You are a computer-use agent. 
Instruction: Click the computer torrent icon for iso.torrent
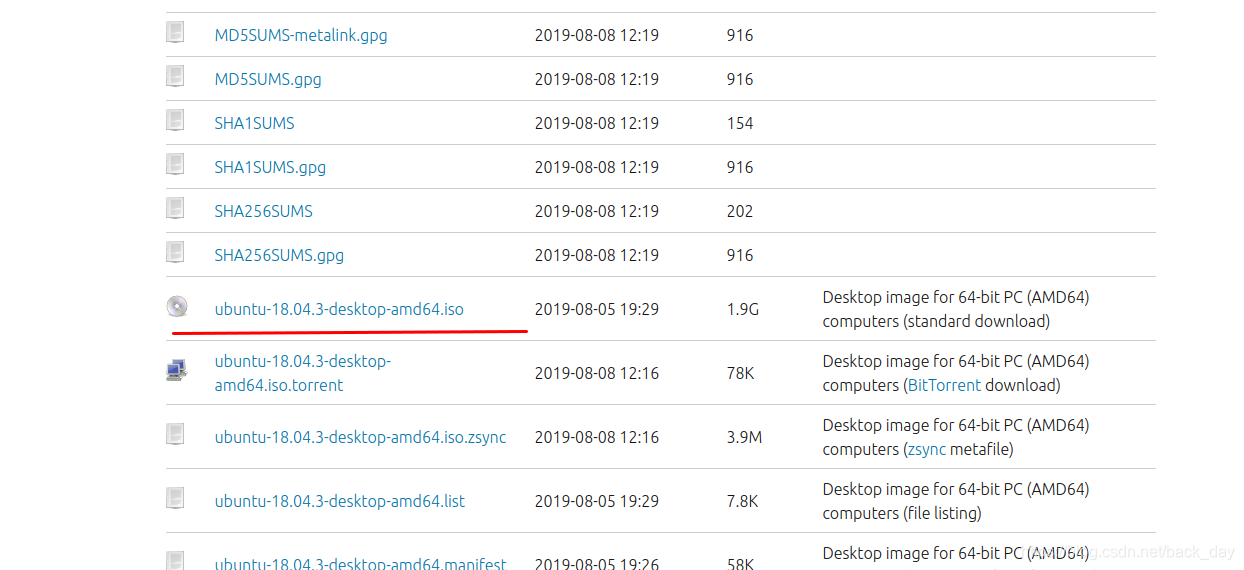tap(176, 370)
